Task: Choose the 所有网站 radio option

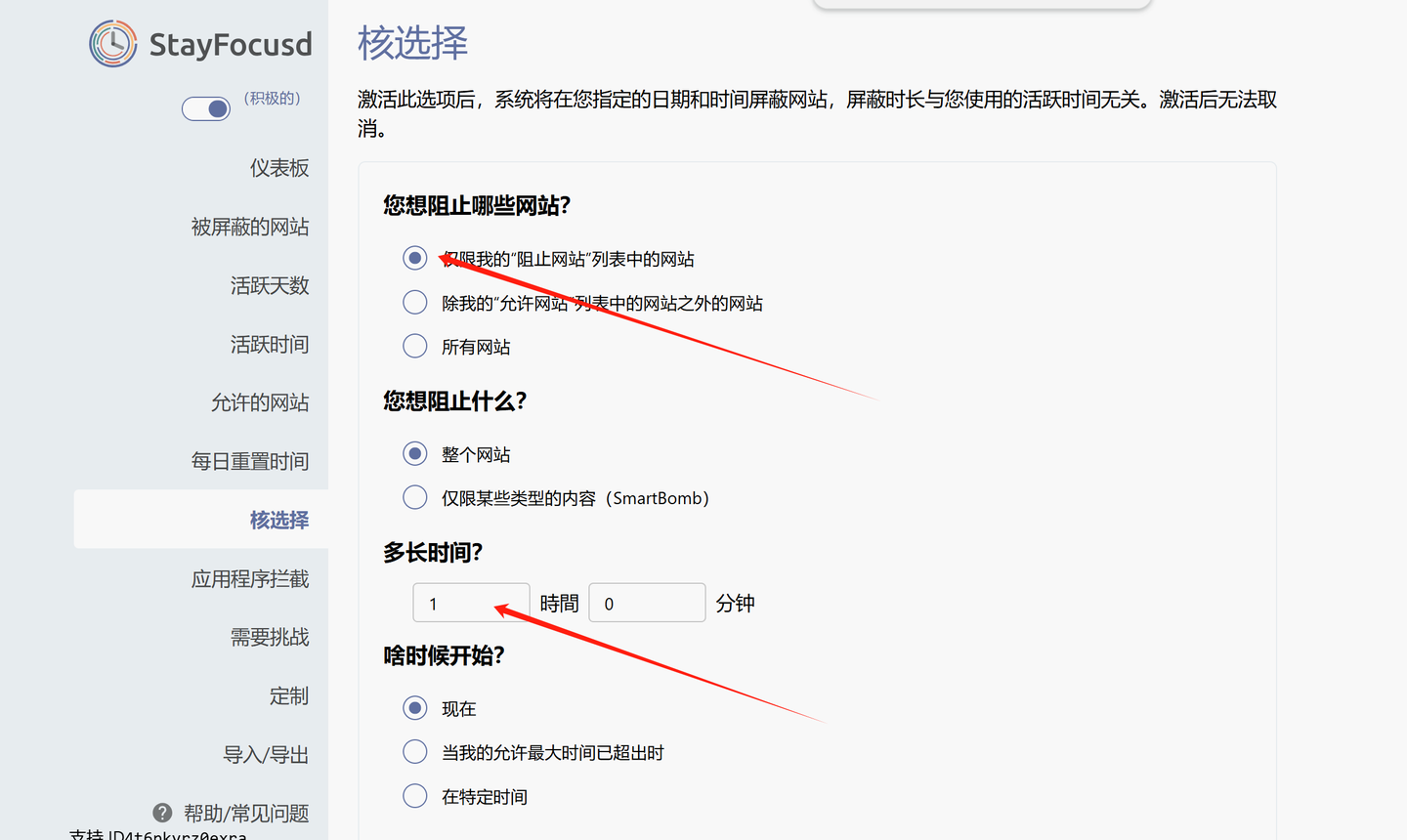Action: pyautogui.click(x=415, y=346)
